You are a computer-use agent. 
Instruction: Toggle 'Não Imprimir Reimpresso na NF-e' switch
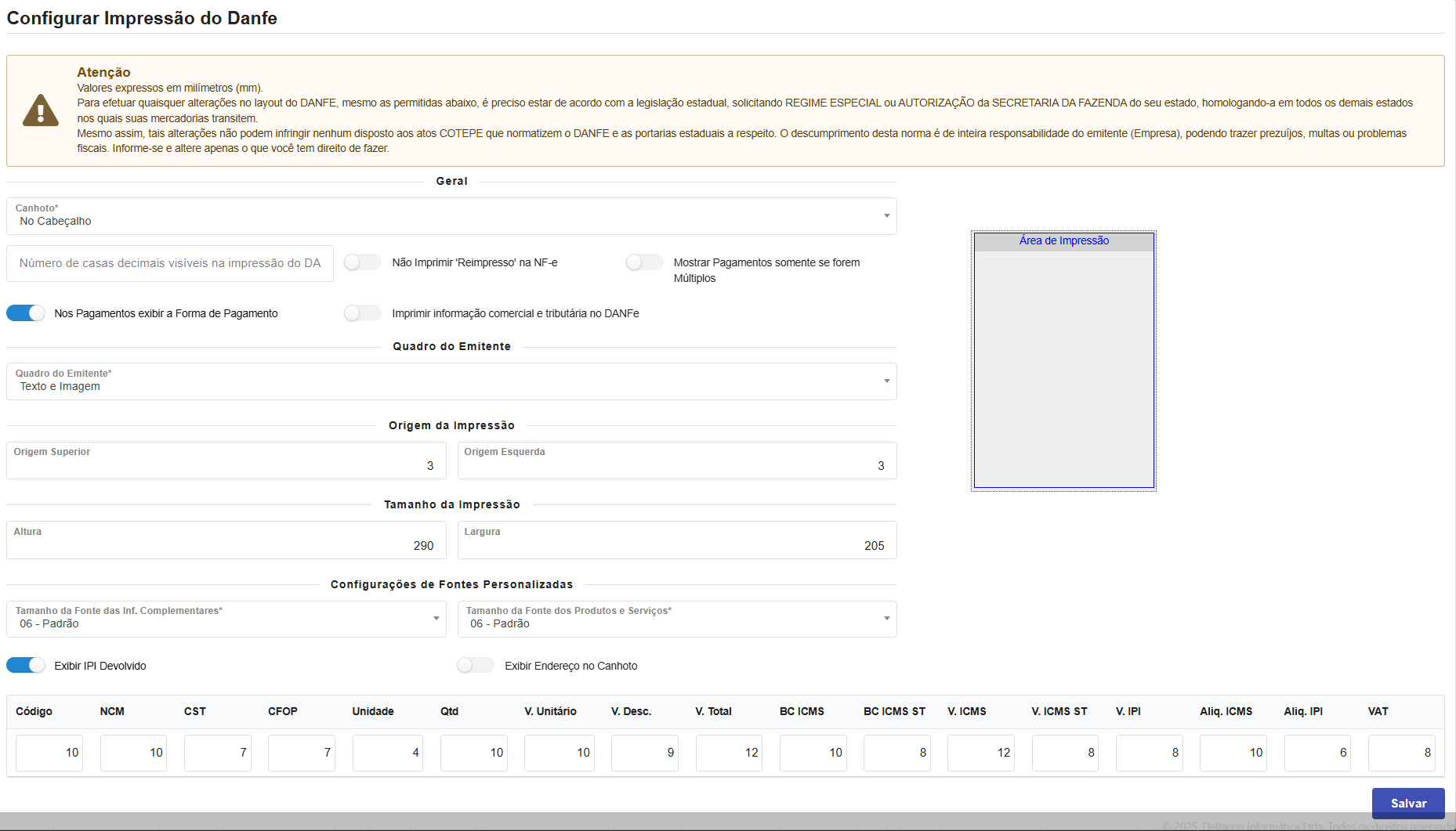point(362,262)
